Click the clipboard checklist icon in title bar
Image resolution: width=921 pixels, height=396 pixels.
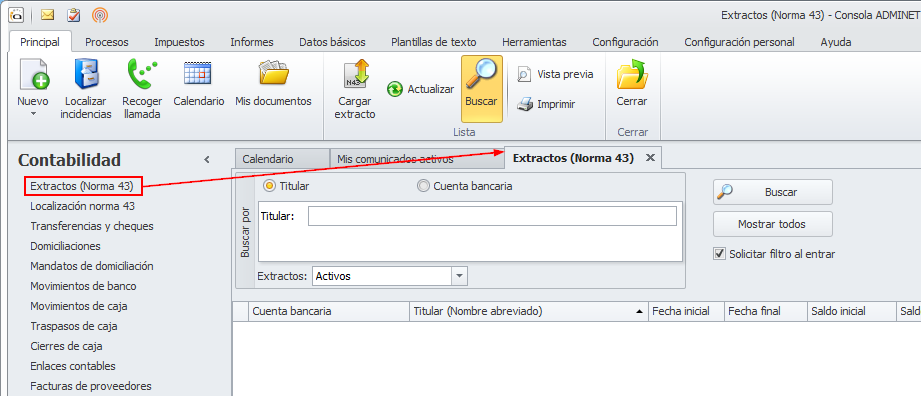(74, 15)
